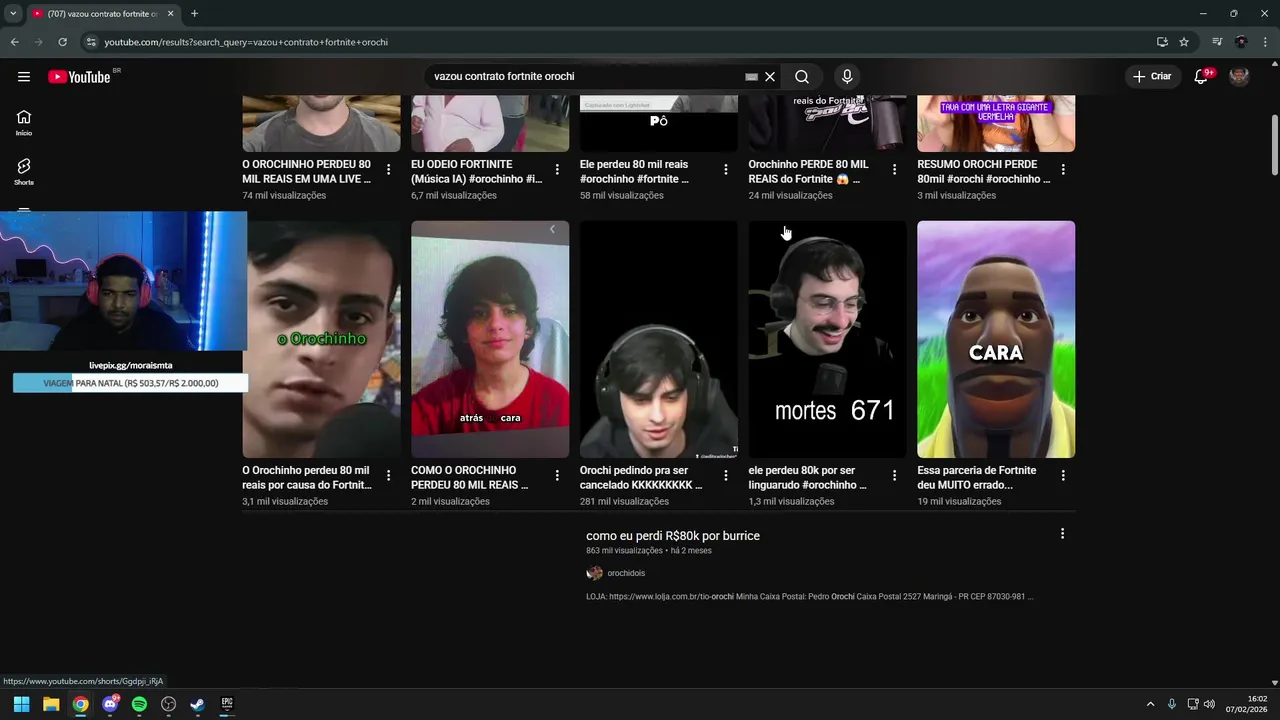This screenshot has width=1280, height=720.
Task: Open File Explorer from taskbar
Action: tap(51, 704)
